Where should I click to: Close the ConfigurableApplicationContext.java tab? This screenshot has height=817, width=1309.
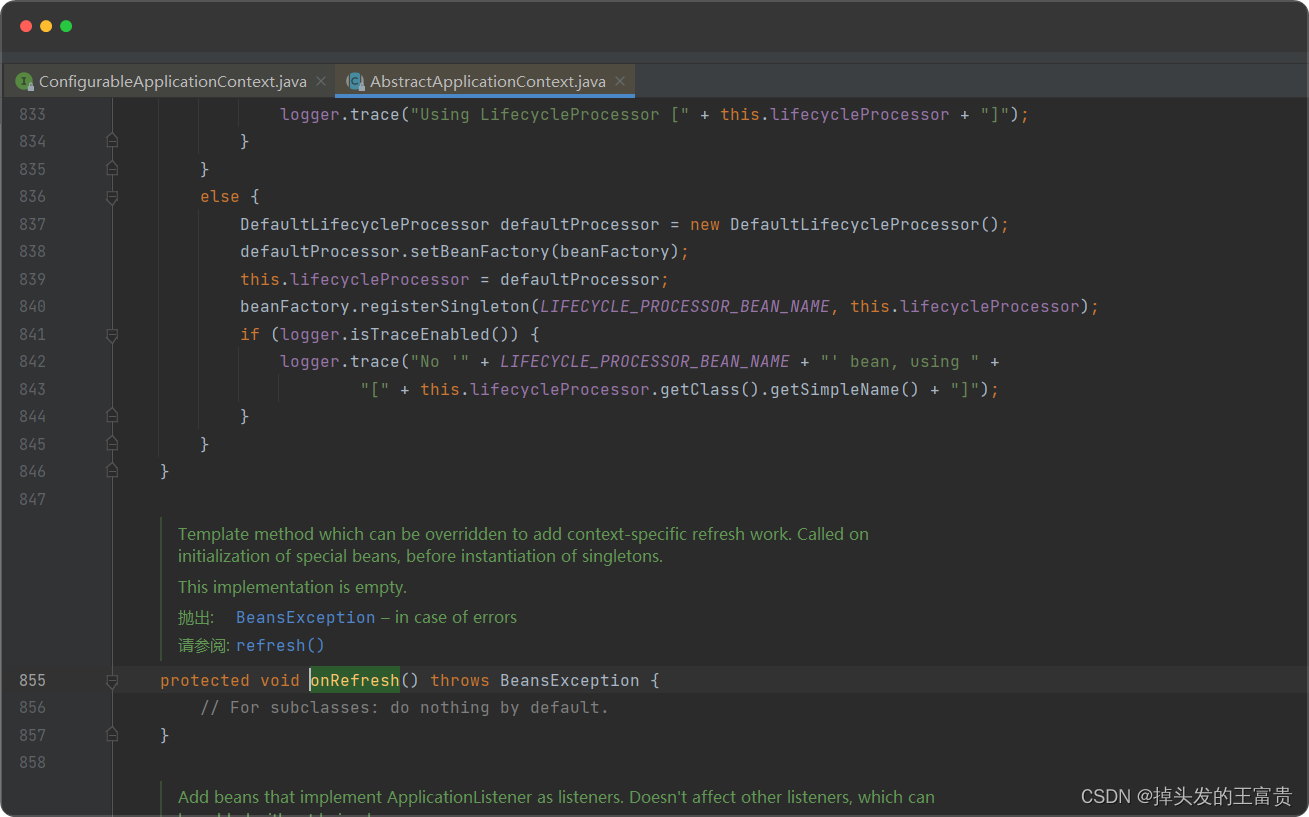[320, 82]
